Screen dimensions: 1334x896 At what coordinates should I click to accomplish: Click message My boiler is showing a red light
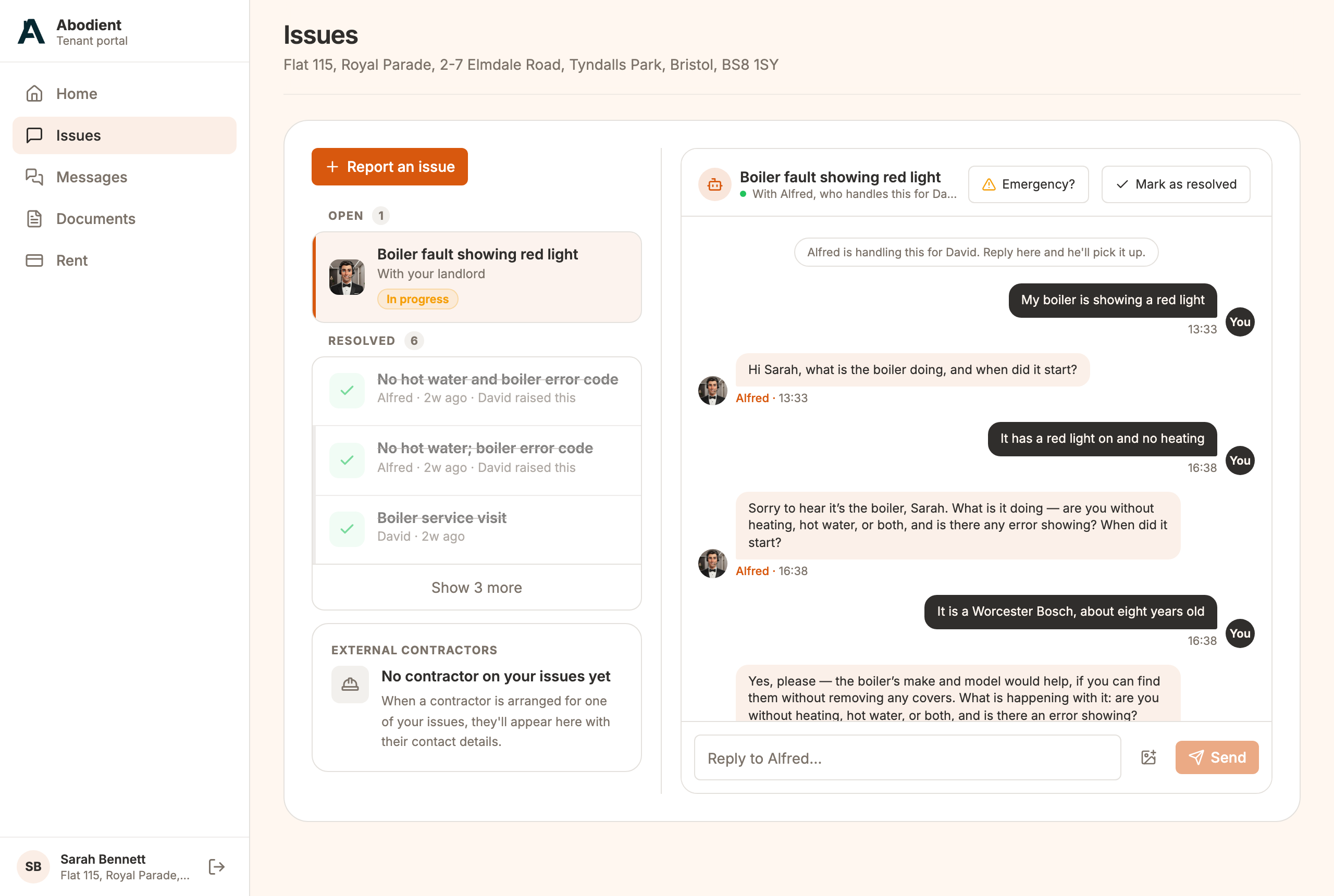1112,301
